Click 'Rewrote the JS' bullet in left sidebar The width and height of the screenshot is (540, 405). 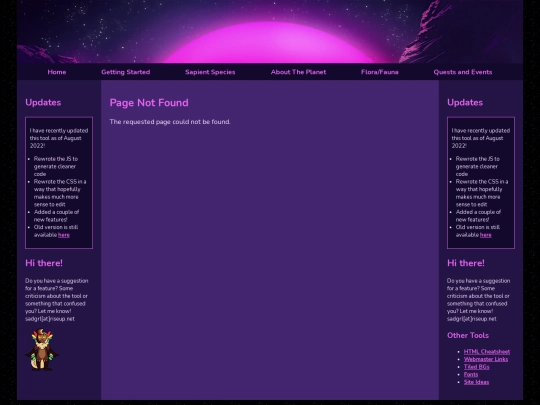click(56, 166)
